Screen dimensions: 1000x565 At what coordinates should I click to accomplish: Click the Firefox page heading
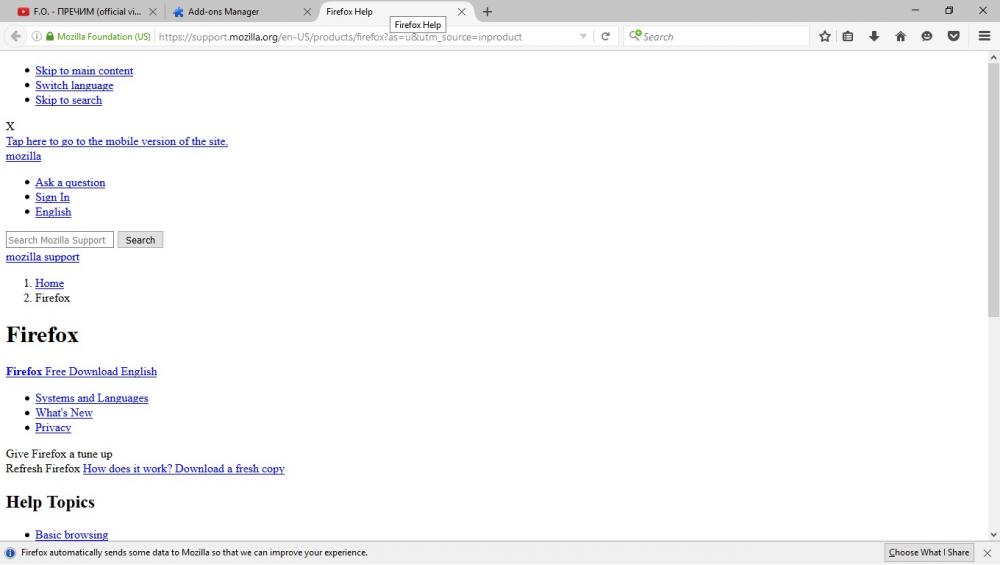42,335
